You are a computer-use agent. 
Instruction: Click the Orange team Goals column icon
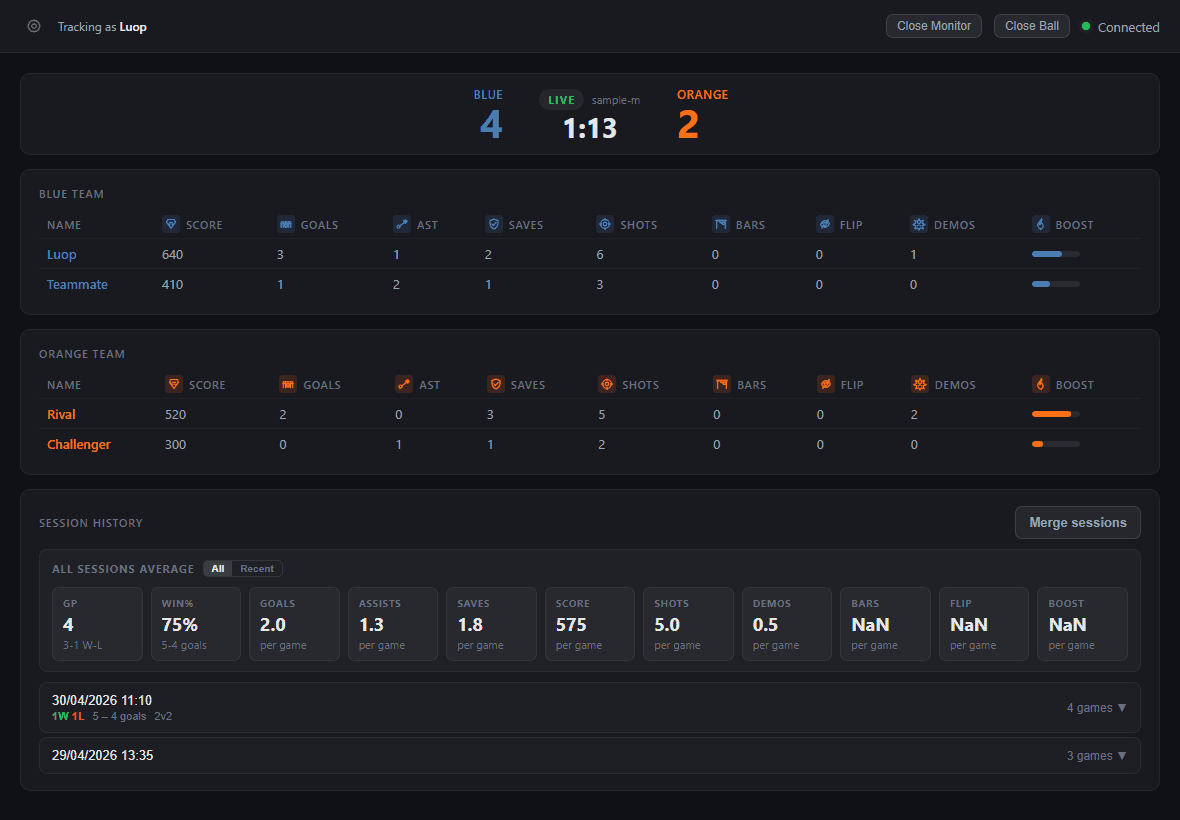[x=288, y=384]
